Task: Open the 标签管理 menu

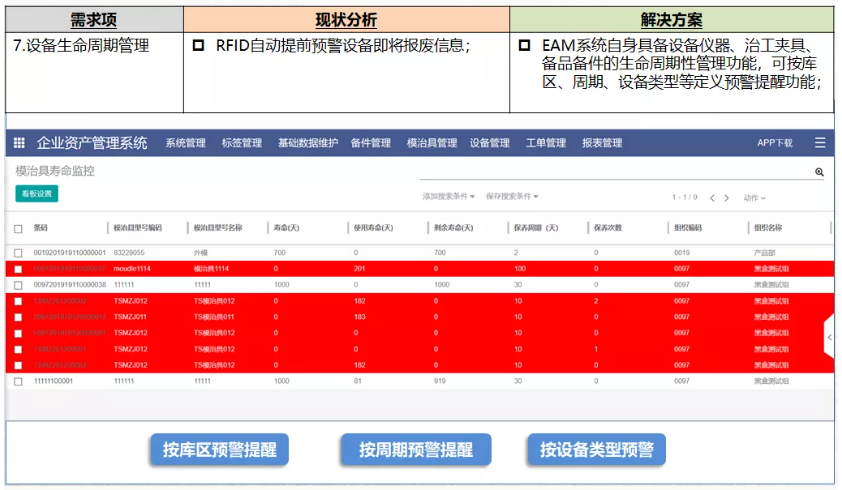Action: (x=242, y=143)
